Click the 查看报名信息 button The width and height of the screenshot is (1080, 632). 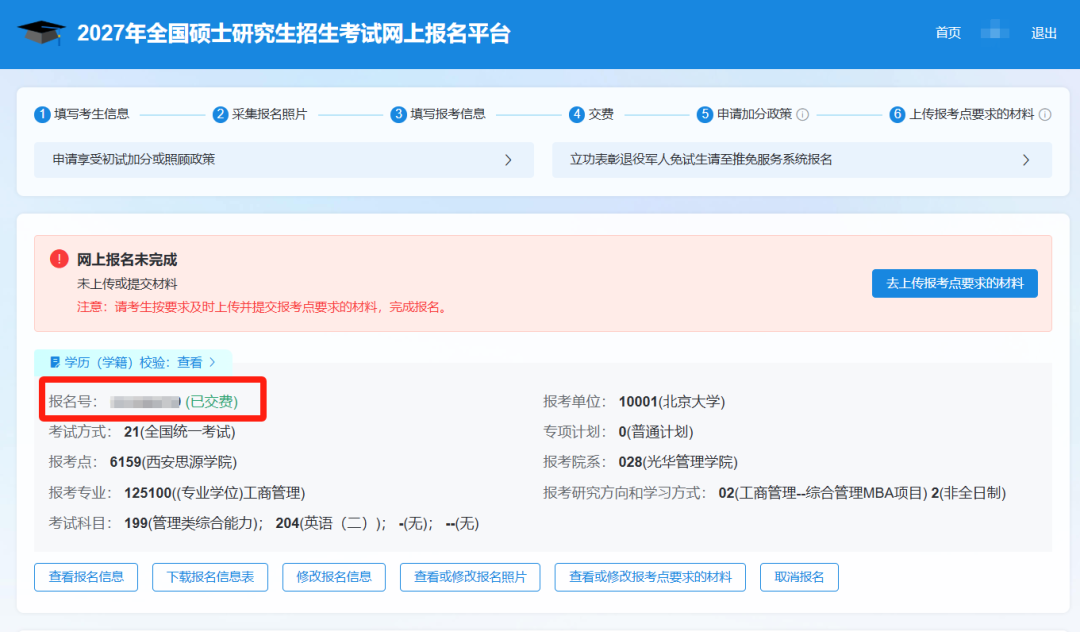(x=86, y=577)
